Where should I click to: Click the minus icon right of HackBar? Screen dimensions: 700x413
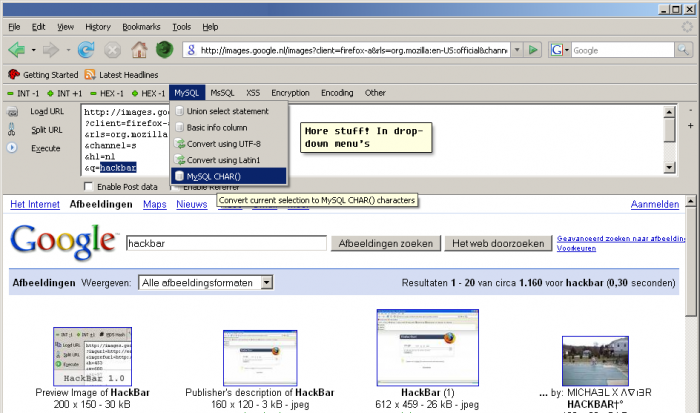(691, 110)
